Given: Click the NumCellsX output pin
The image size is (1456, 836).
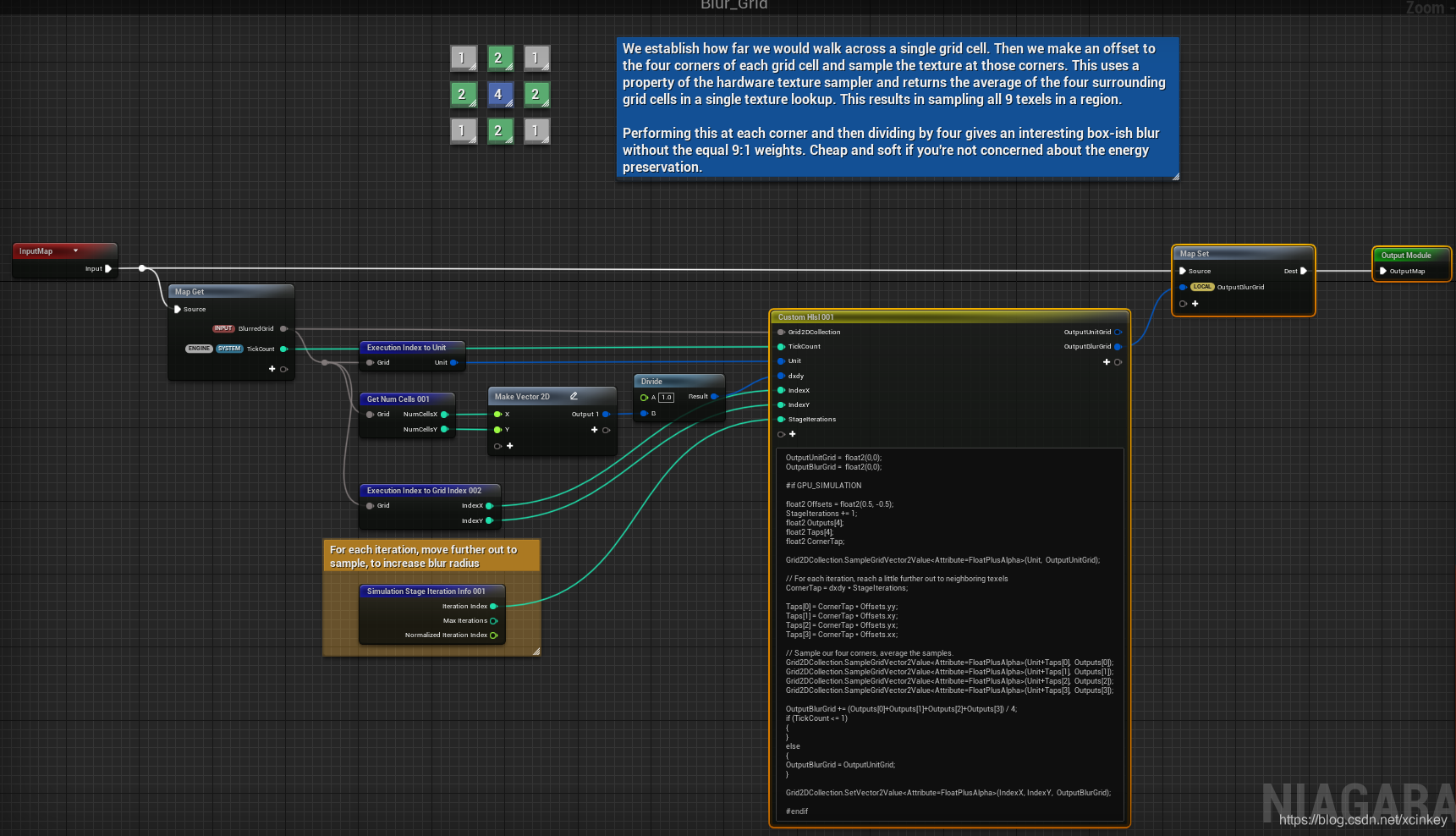Looking at the screenshot, I should click(x=444, y=414).
